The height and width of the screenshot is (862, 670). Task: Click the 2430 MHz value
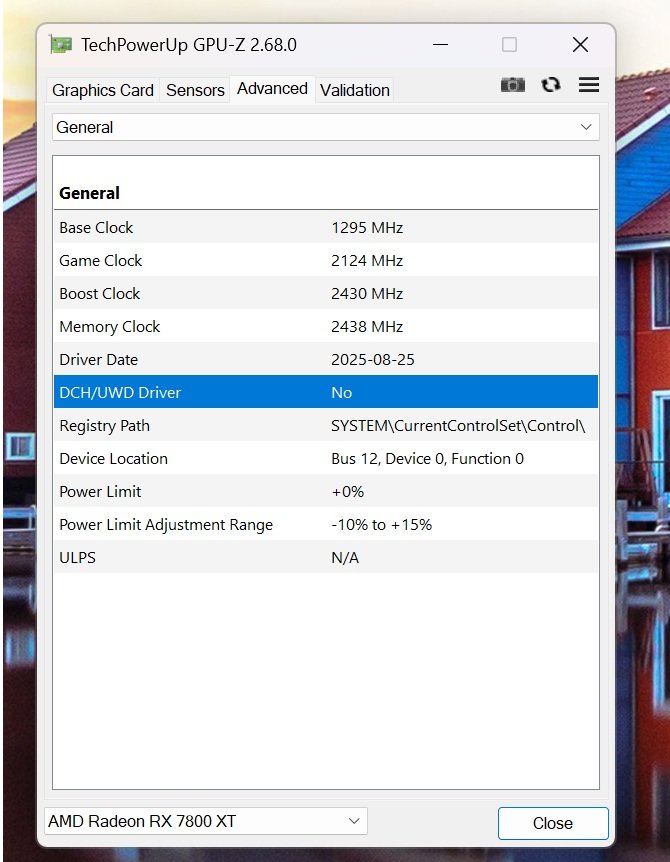(x=367, y=294)
